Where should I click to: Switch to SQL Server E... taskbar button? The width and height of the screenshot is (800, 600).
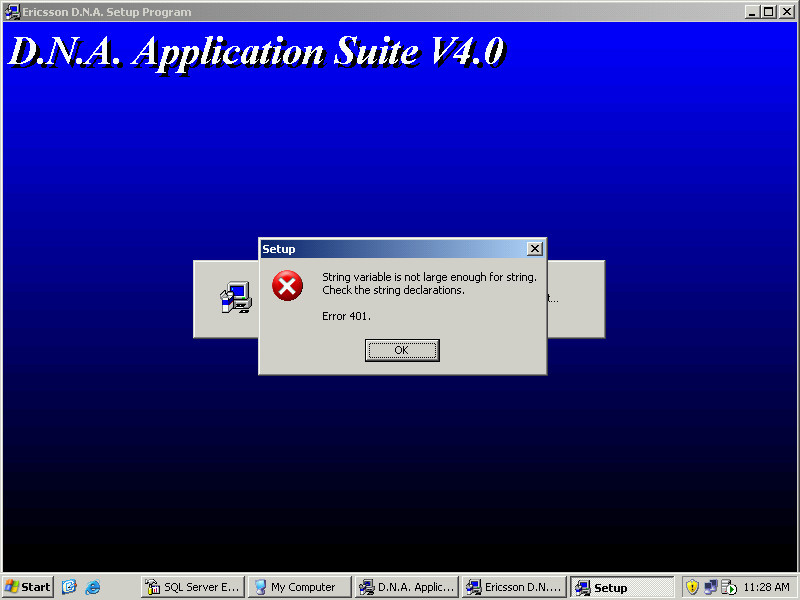(193, 587)
